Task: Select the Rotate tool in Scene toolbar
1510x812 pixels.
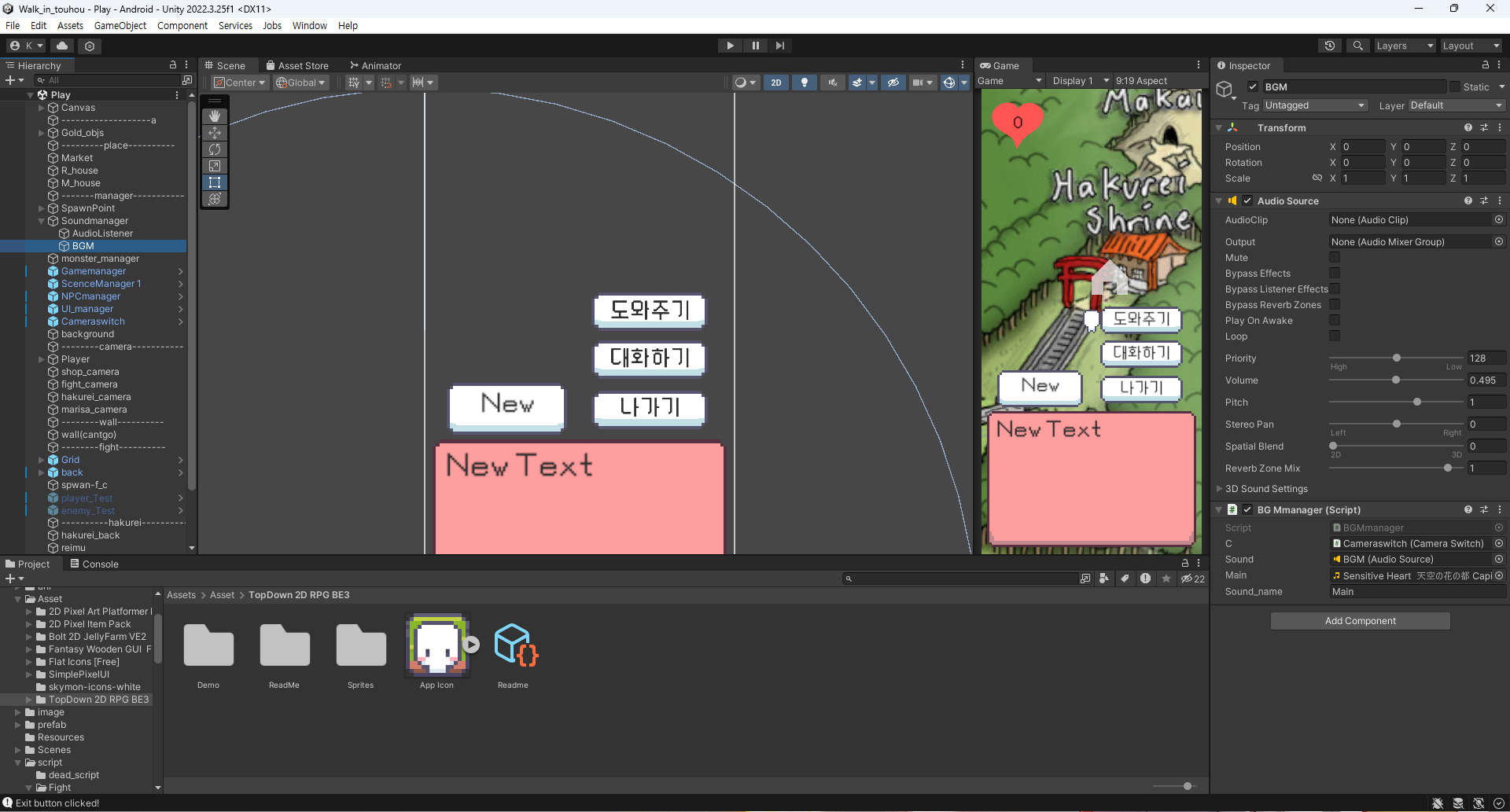Action: (x=215, y=149)
